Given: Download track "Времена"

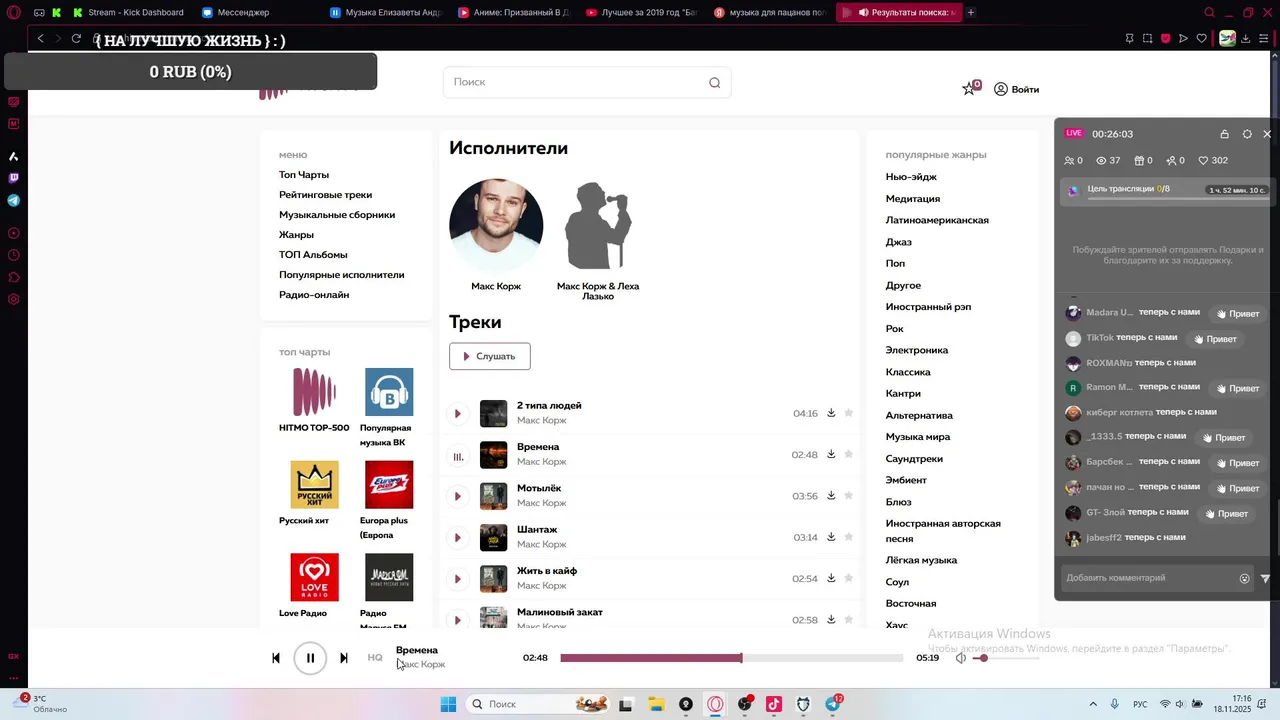Looking at the screenshot, I should (831, 453).
